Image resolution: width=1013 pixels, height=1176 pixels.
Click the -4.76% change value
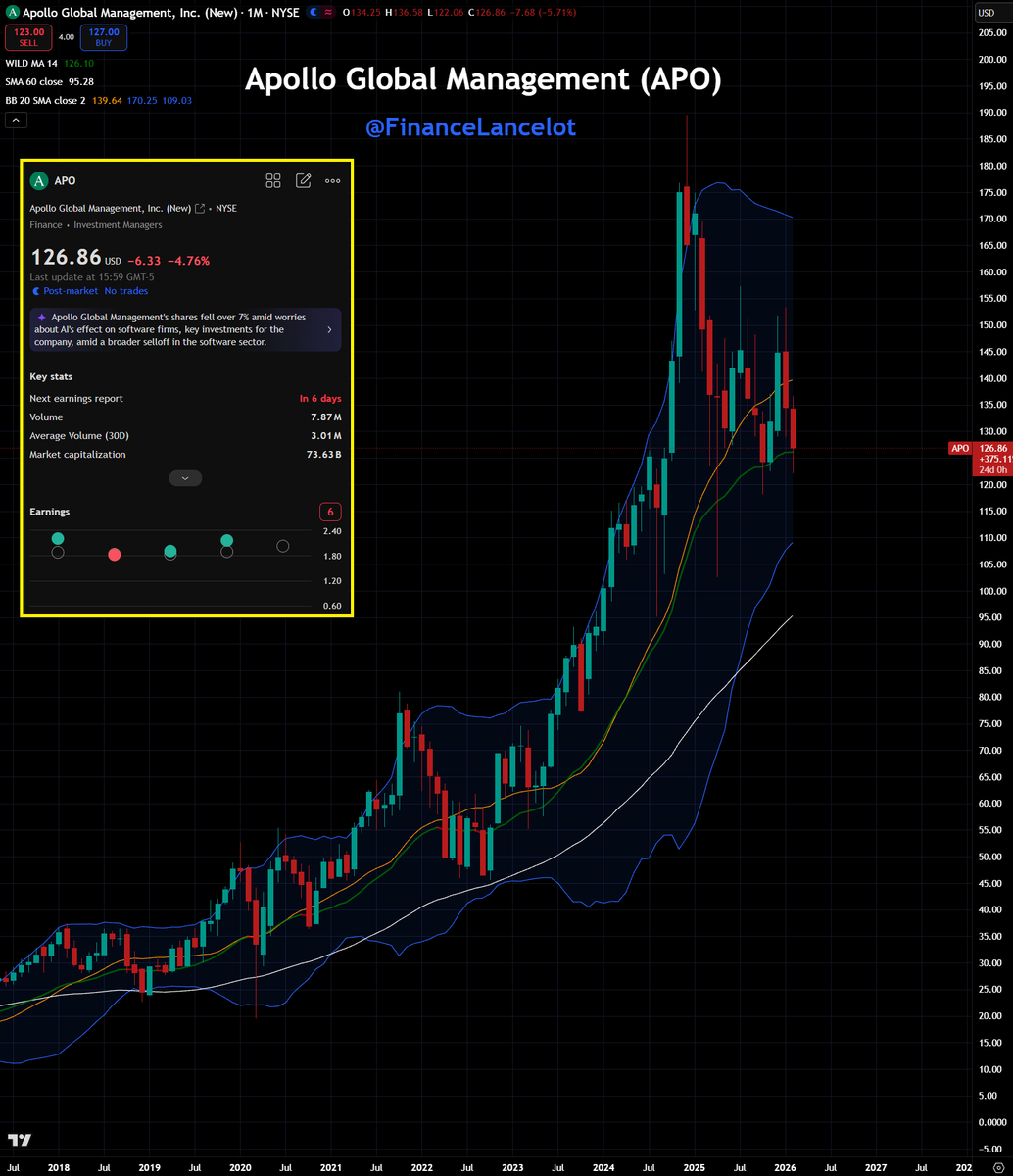pos(188,261)
